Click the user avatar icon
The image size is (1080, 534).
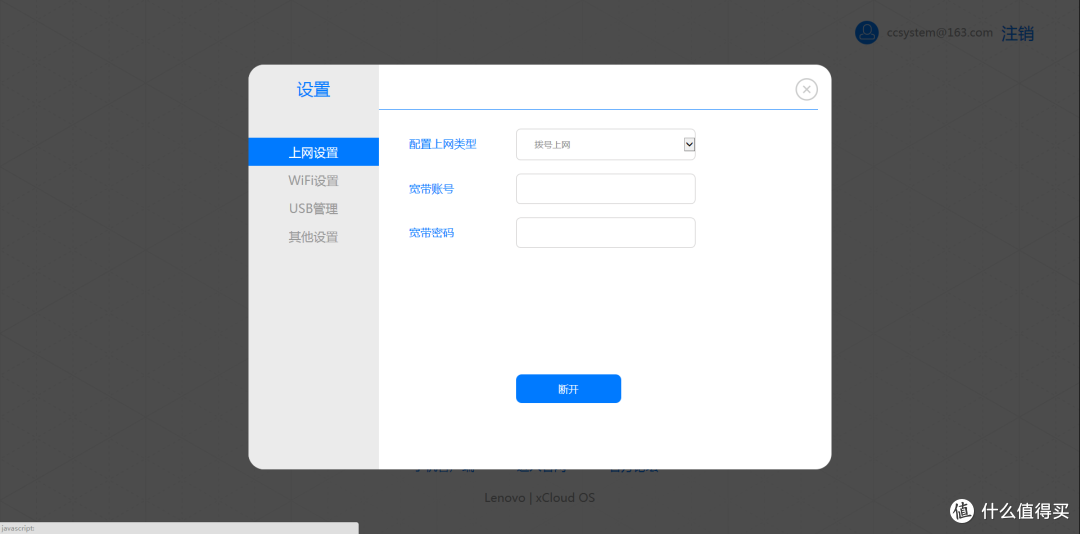pos(866,32)
